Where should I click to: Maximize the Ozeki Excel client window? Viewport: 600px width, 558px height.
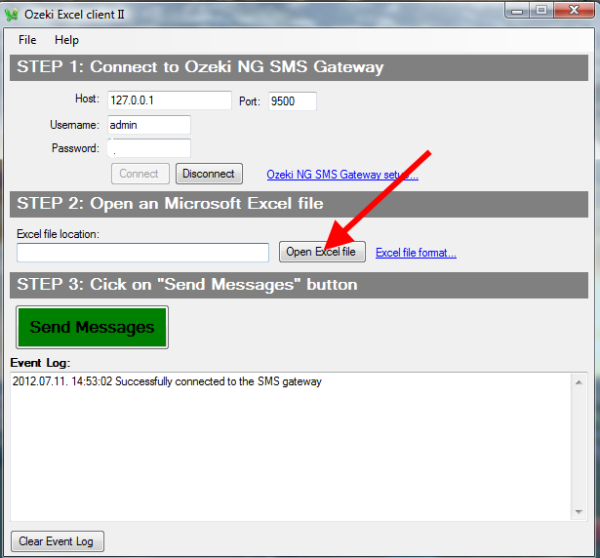pyautogui.click(x=541, y=10)
